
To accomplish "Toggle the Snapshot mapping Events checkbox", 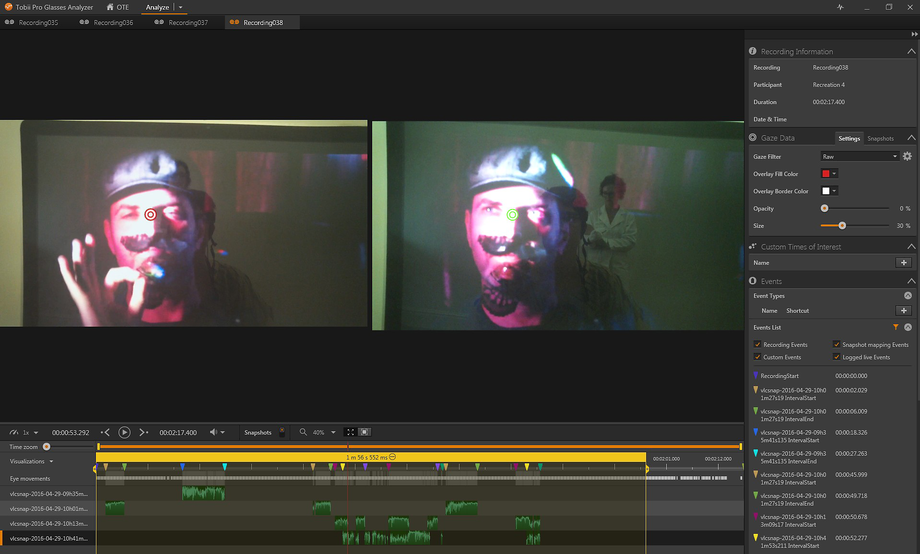I will [837, 344].
